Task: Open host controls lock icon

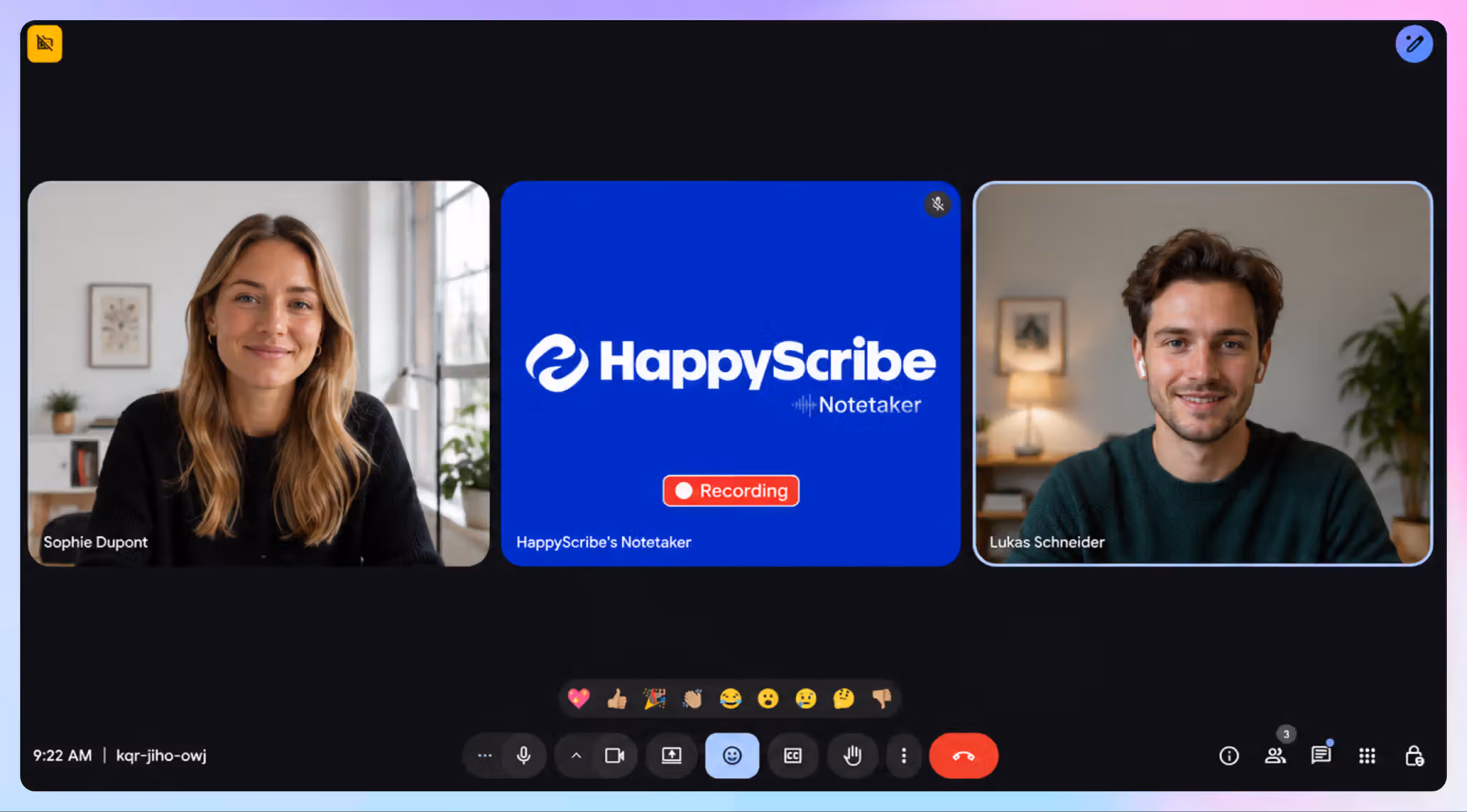Action: (1414, 755)
